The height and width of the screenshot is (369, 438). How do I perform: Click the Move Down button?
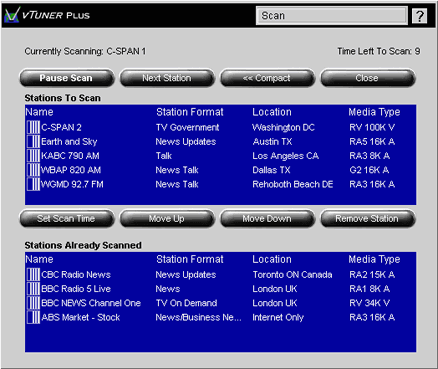267,219
